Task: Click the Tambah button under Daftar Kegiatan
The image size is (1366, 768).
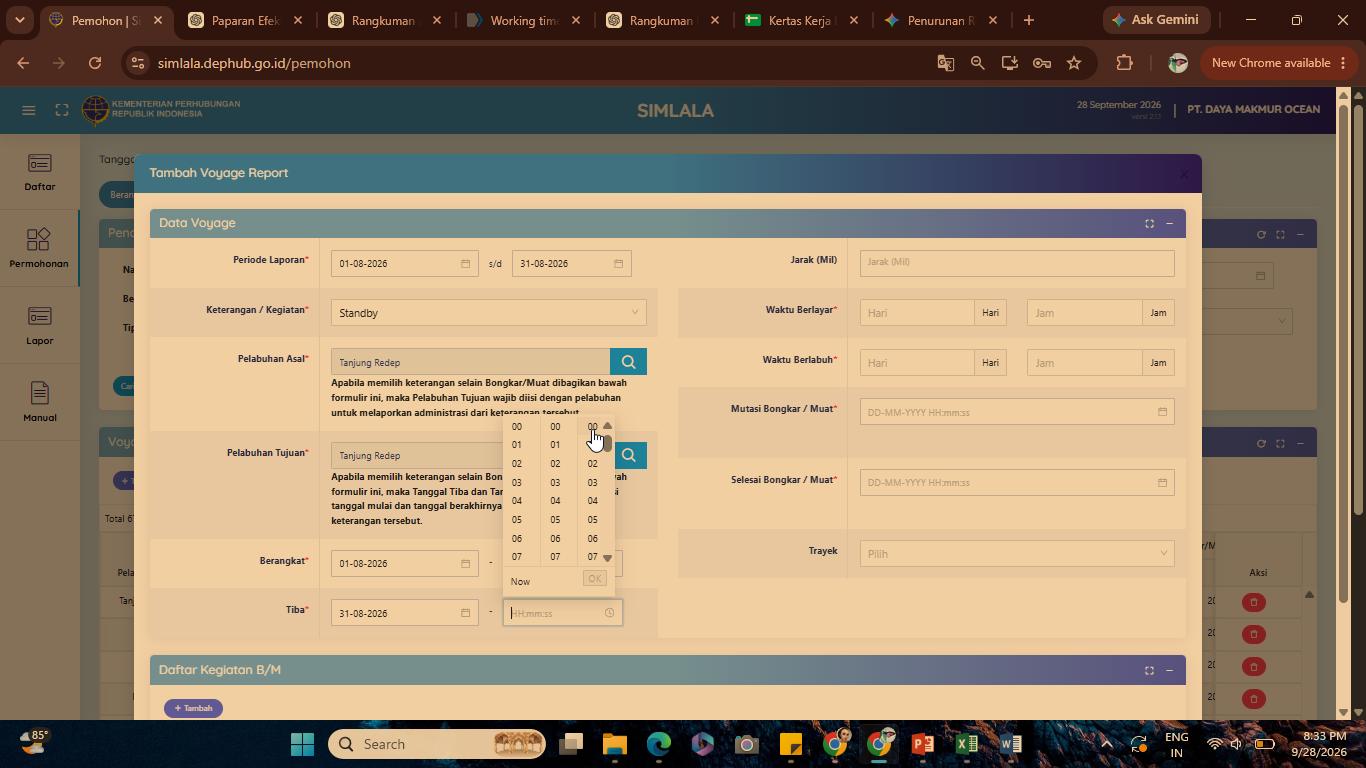Action: pyautogui.click(x=193, y=708)
